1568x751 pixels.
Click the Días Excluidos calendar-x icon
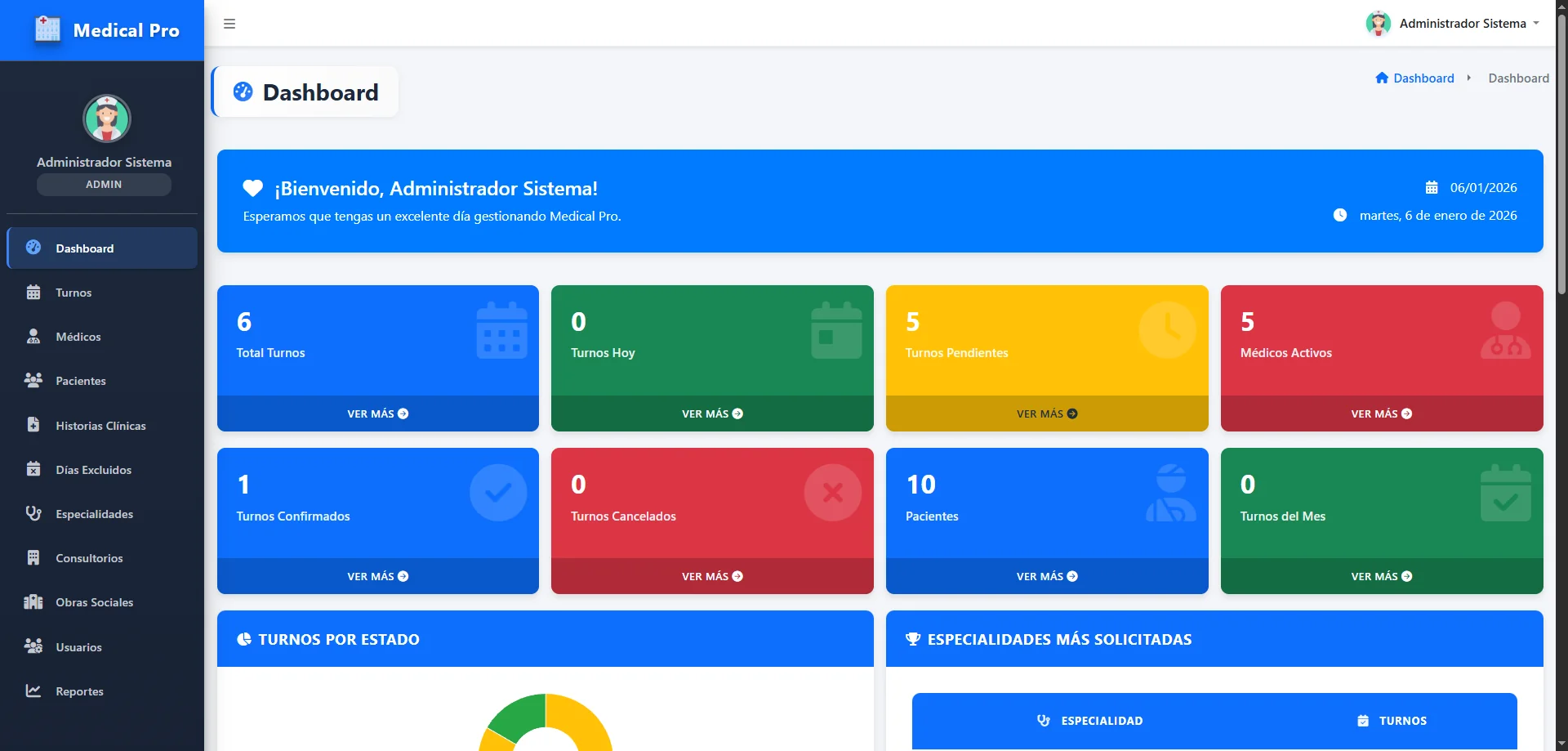tap(33, 469)
